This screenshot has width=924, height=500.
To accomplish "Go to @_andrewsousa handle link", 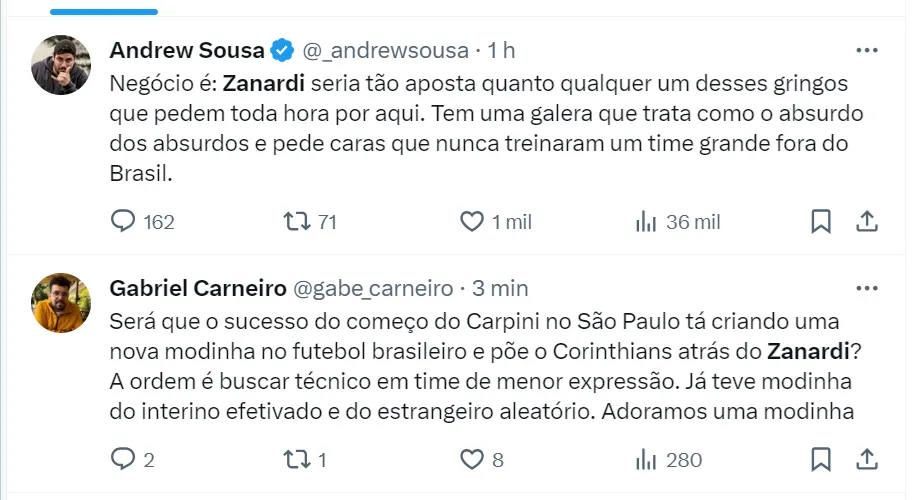I will tap(385, 49).
